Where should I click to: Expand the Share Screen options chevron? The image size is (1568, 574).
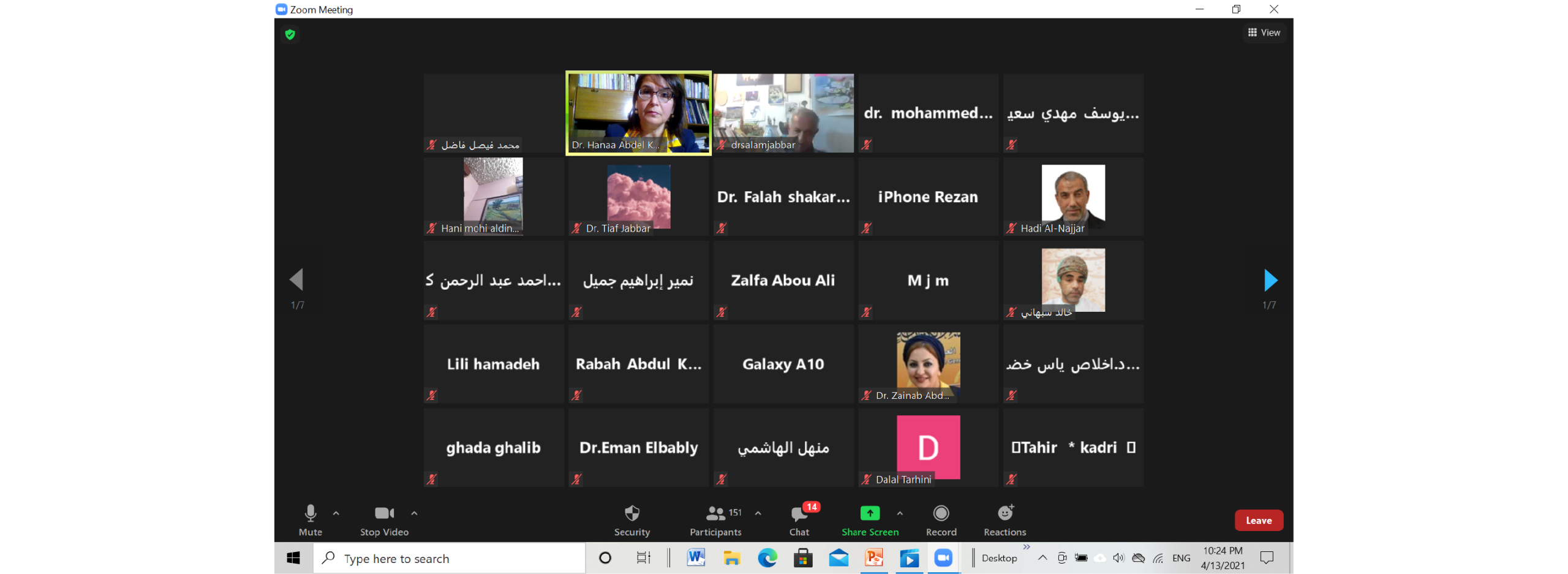tap(900, 513)
